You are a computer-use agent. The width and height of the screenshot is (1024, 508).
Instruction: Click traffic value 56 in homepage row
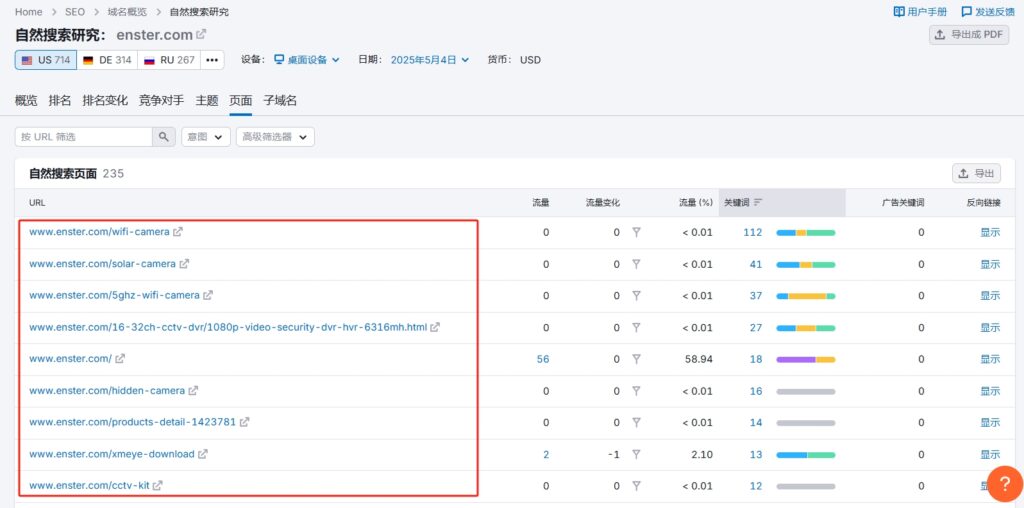tap(543, 358)
